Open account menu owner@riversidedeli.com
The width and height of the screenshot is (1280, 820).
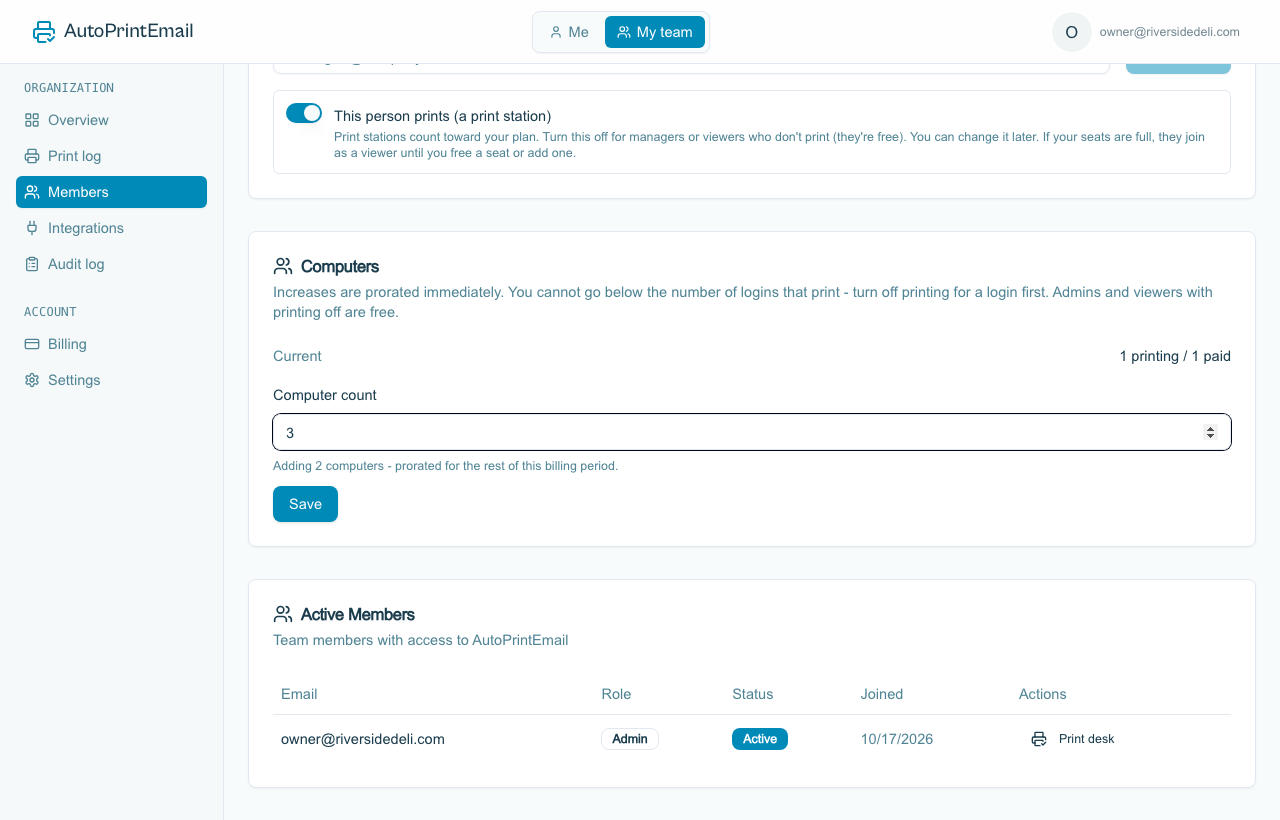coord(1169,32)
